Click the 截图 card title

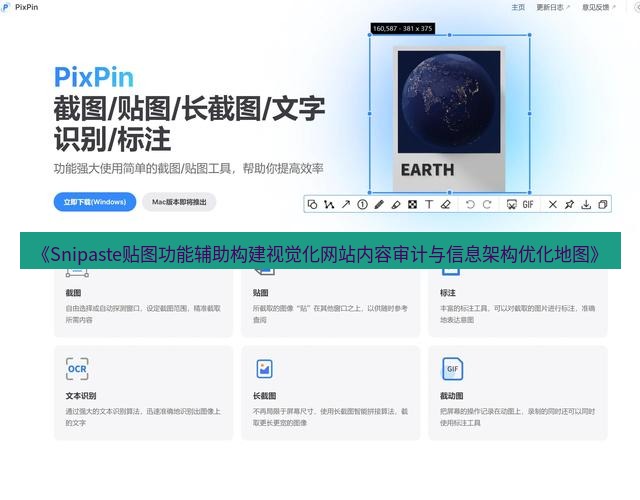point(73,293)
